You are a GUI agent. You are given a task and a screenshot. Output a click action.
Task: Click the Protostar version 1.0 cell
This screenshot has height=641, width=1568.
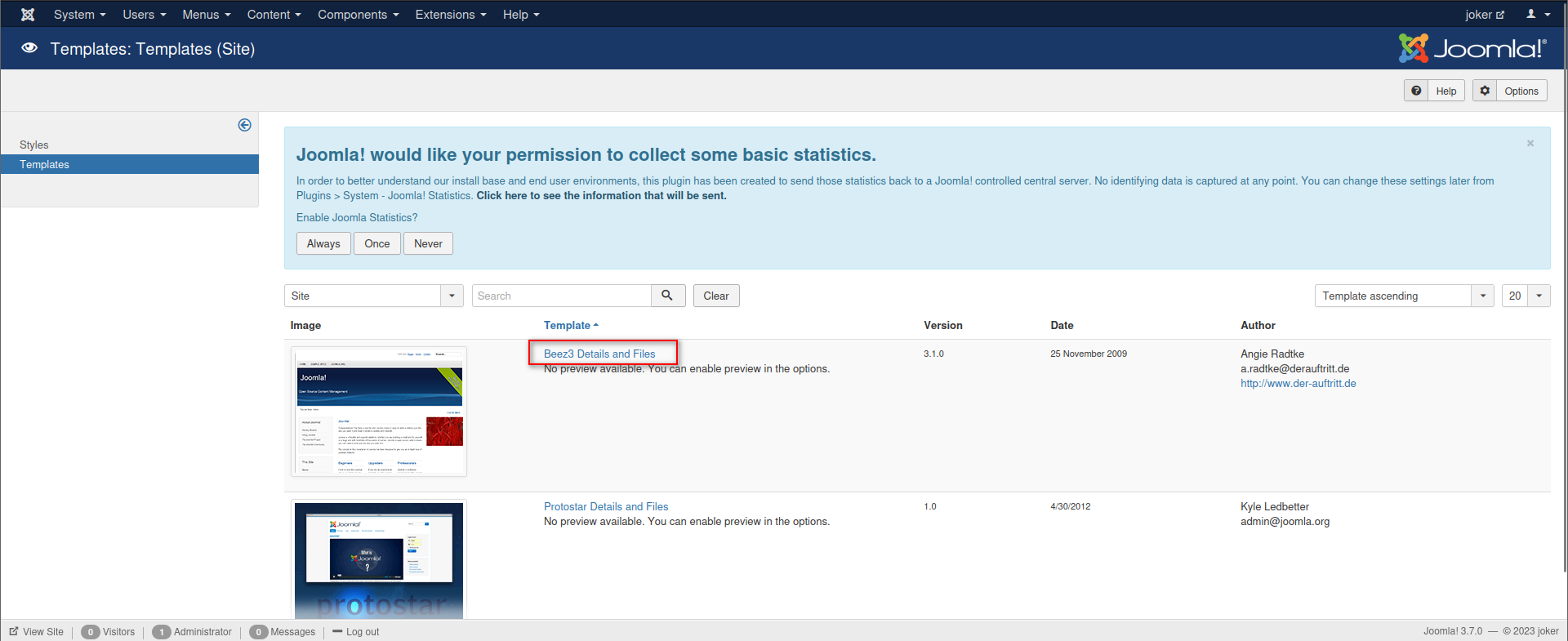pos(930,506)
